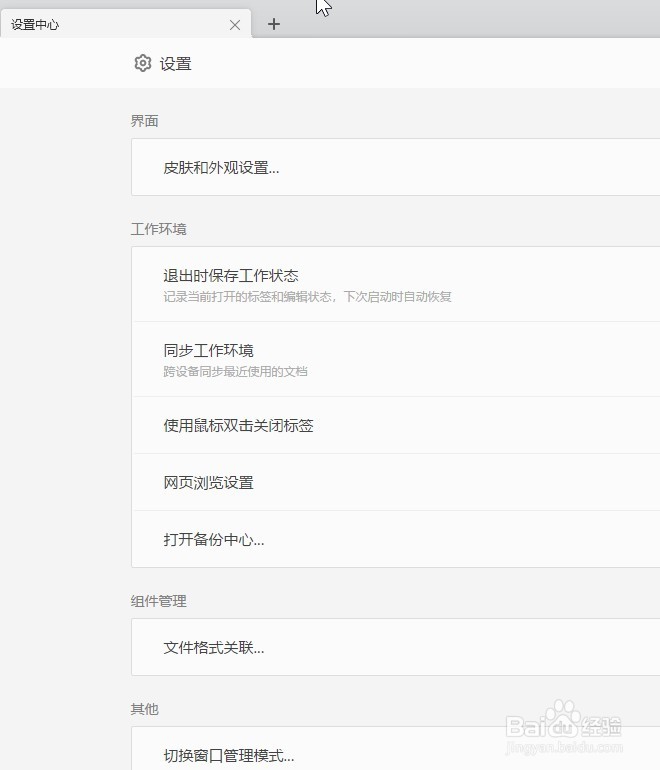
Task: Select the 设置中心 tab
Action: click(x=126, y=25)
